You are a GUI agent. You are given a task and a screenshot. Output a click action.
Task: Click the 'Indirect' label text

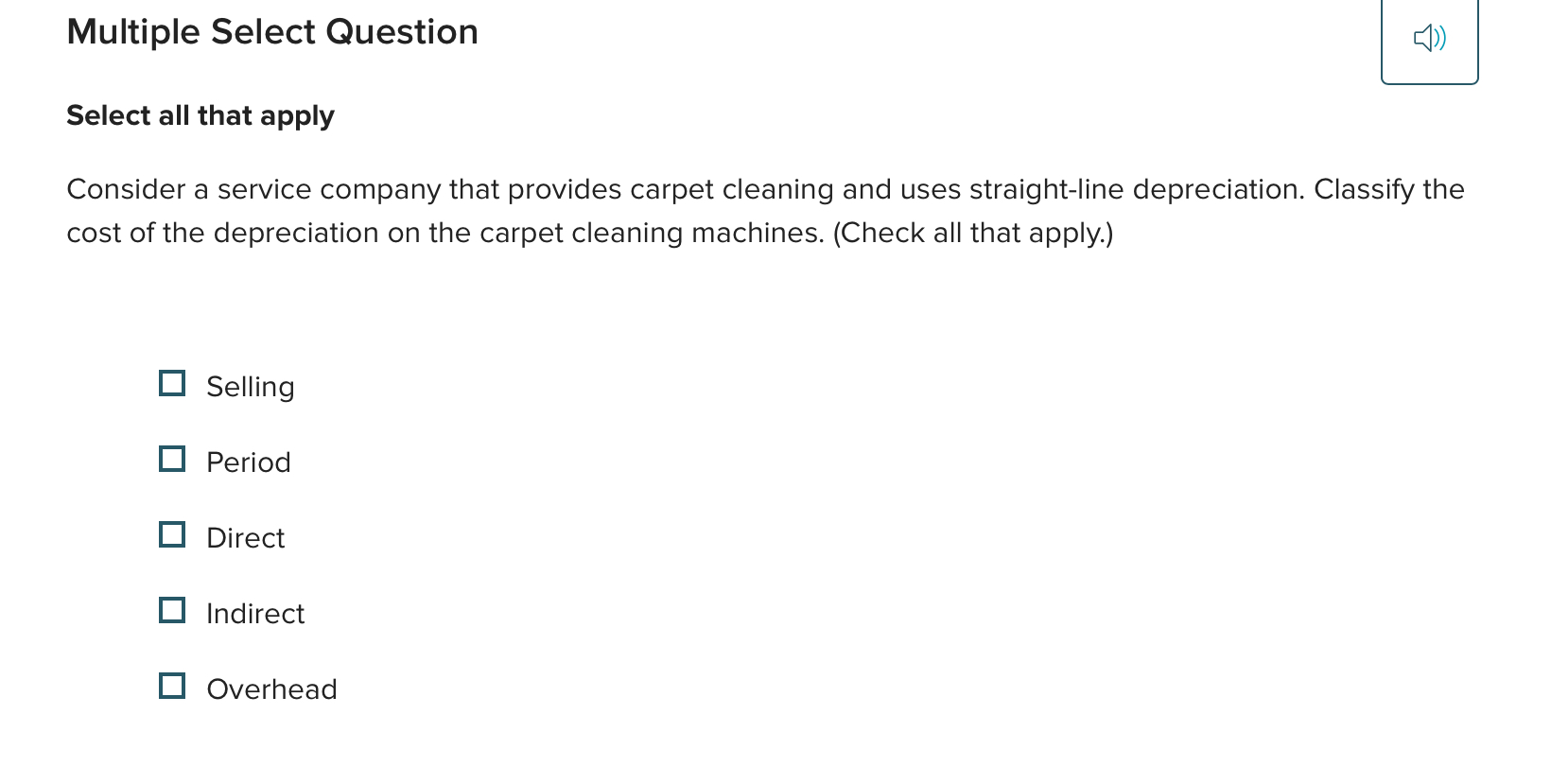point(254,613)
